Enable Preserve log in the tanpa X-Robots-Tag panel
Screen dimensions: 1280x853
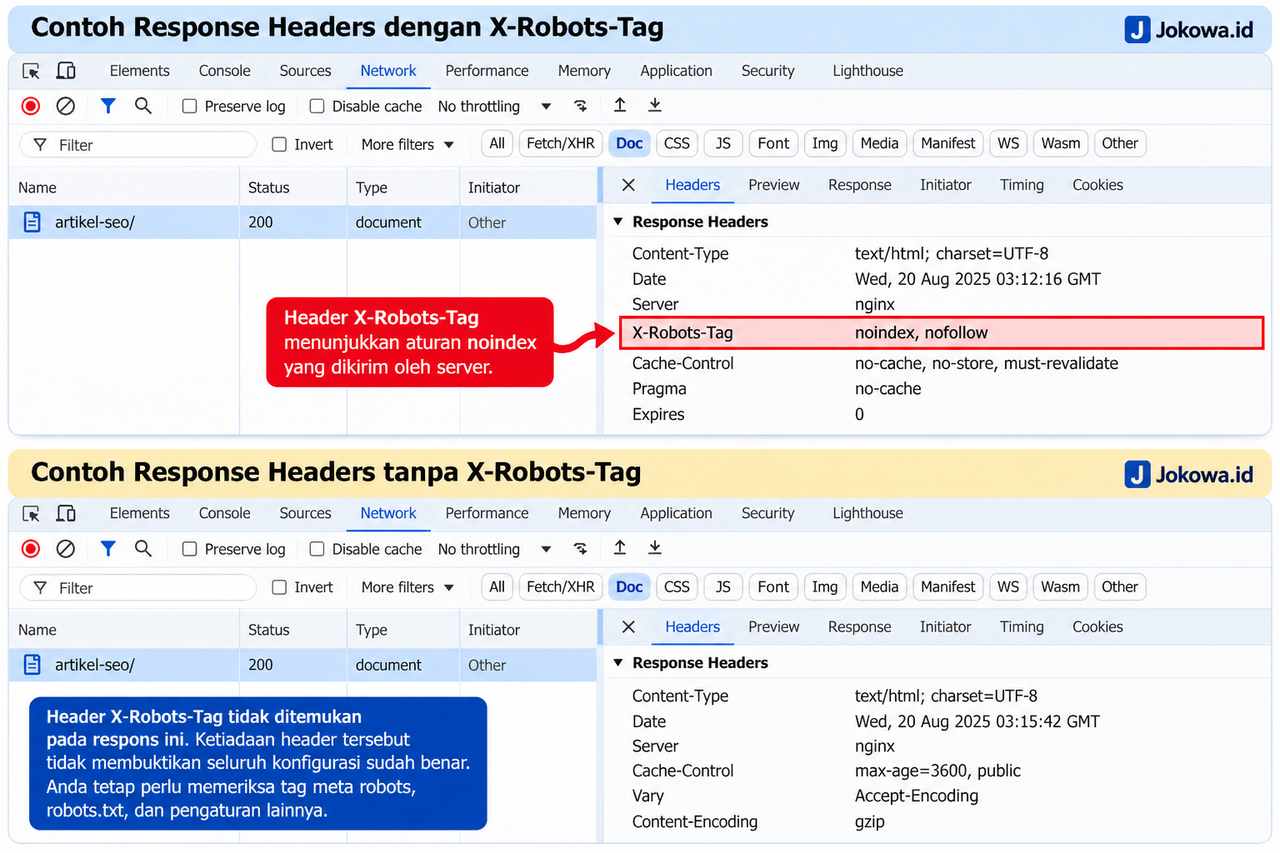click(189, 549)
